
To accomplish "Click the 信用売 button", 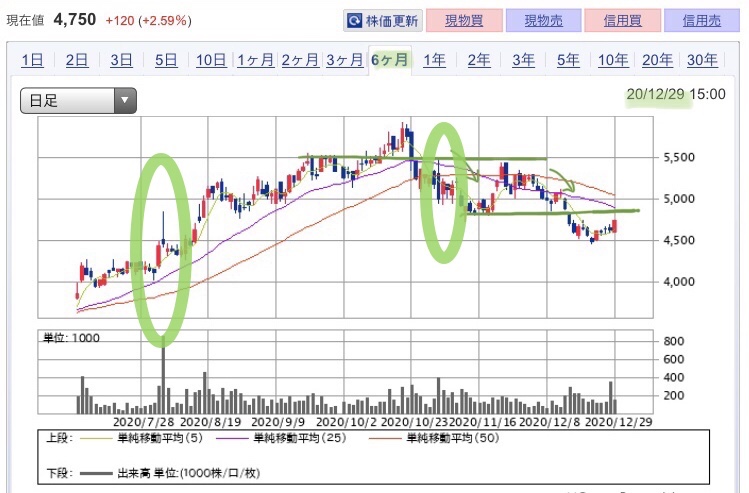I will (x=702, y=21).
